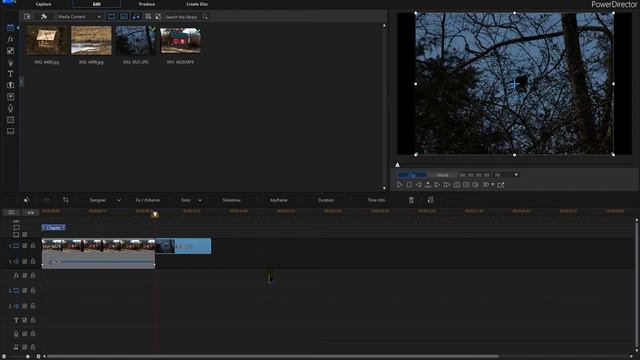Expand the Tools dropdown arrow
Screen dimensions: 640x360
pyautogui.click(x=200, y=200)
